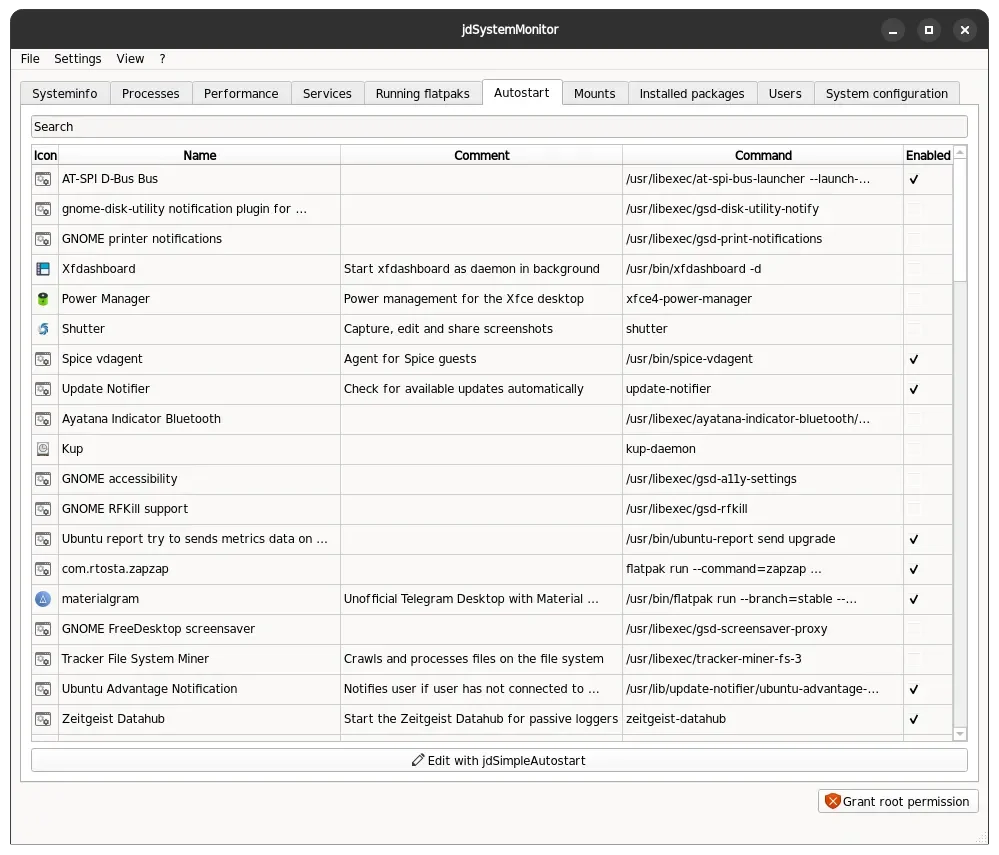Switch to the Processes tab
The image size is (999, 855).
(150, 94)
